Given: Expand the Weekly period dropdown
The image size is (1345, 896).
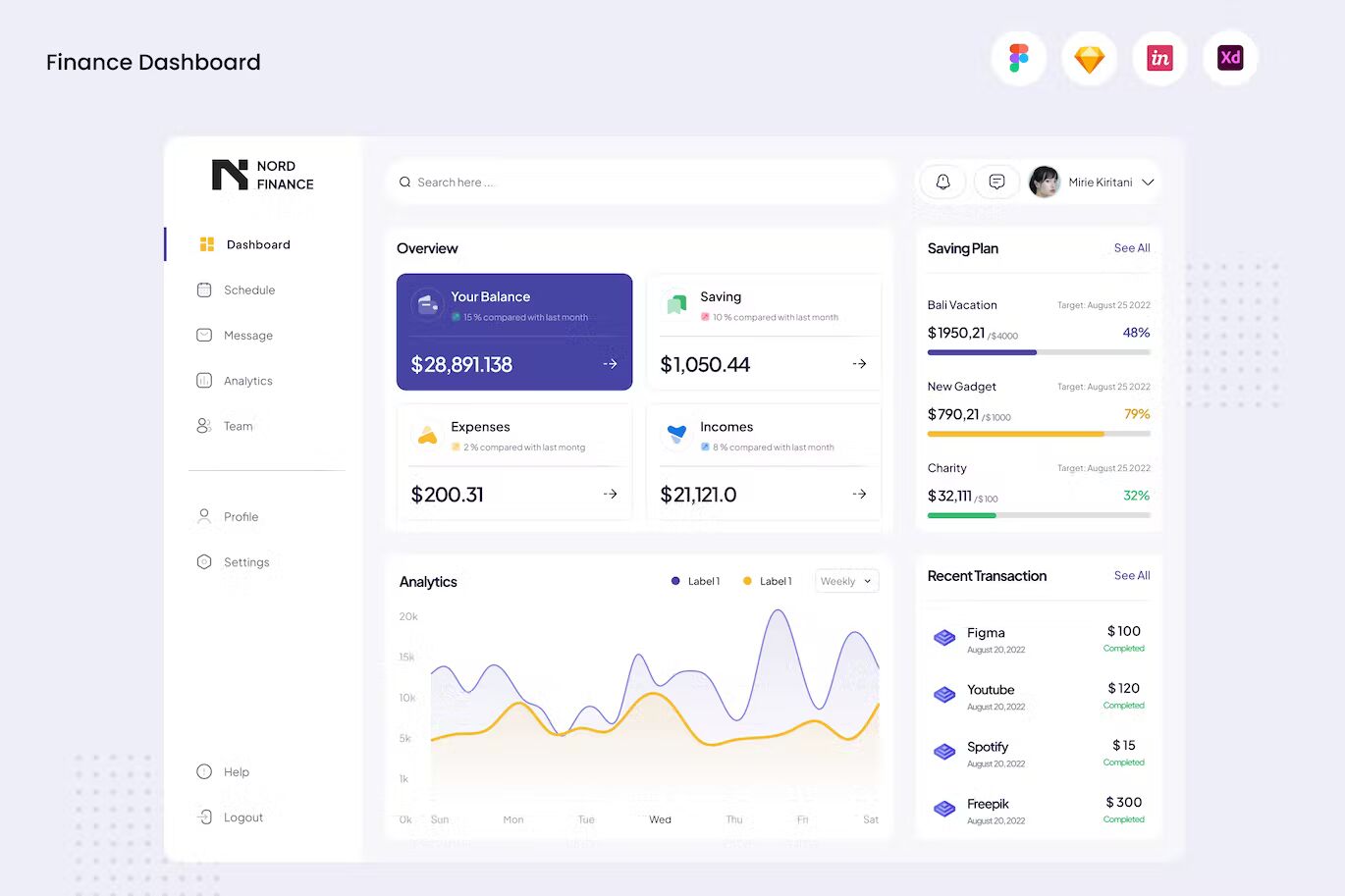Looking at the screenshot, I should 846,581.
